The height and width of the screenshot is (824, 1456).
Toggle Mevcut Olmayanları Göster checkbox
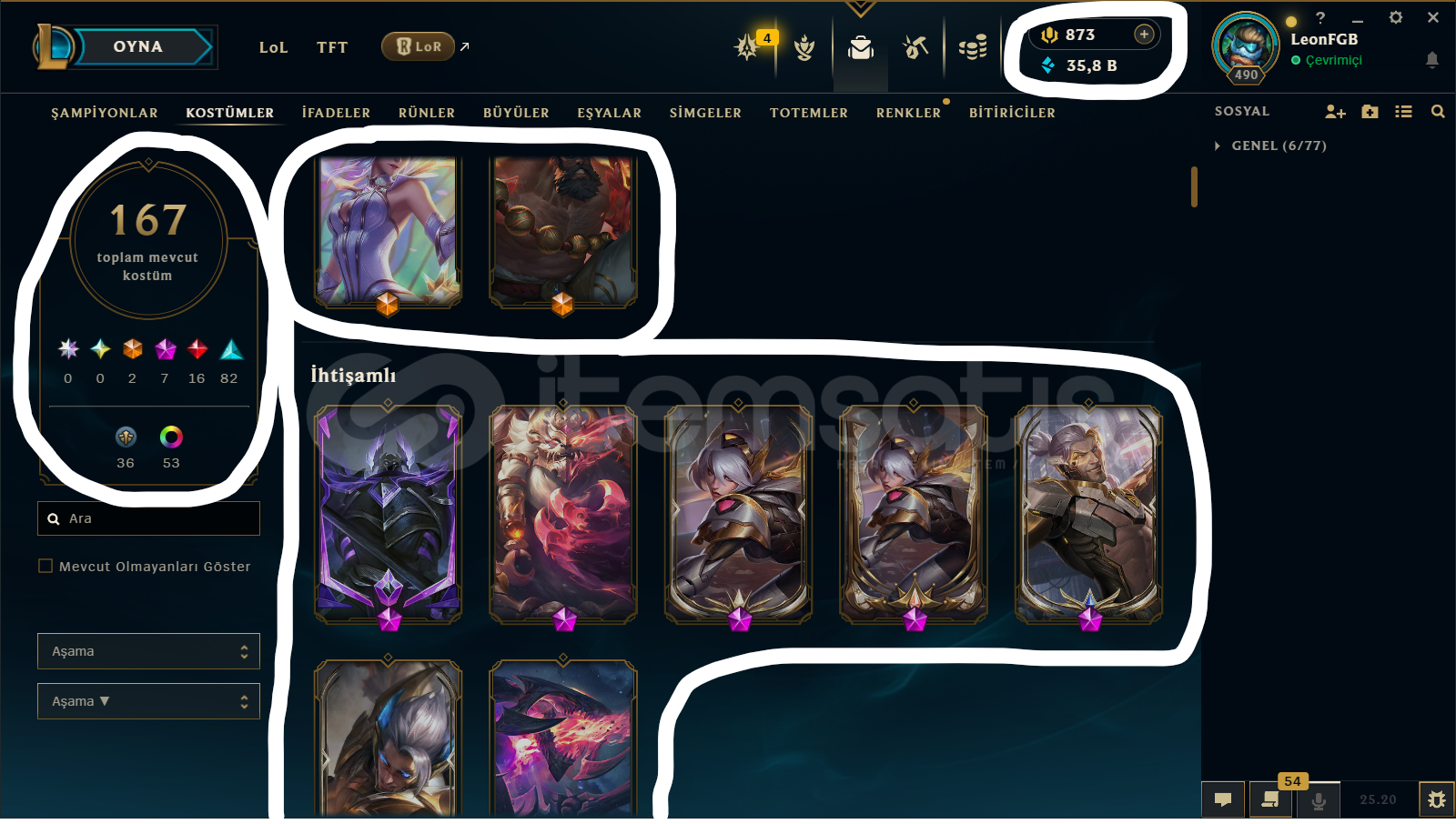click(45, 566)
